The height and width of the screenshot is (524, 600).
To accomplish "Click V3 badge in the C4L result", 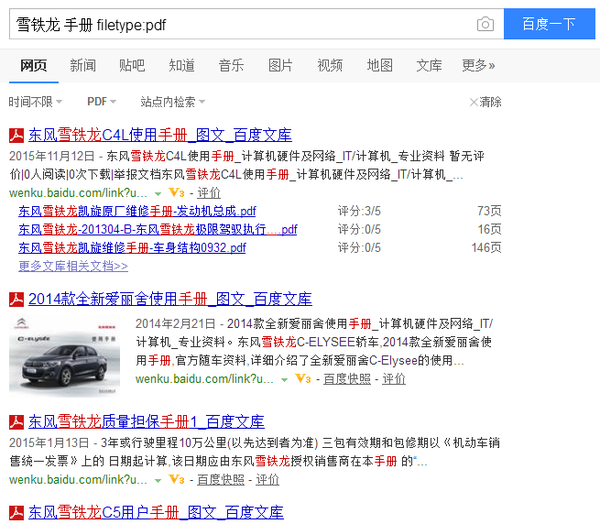I will (177, 193).
